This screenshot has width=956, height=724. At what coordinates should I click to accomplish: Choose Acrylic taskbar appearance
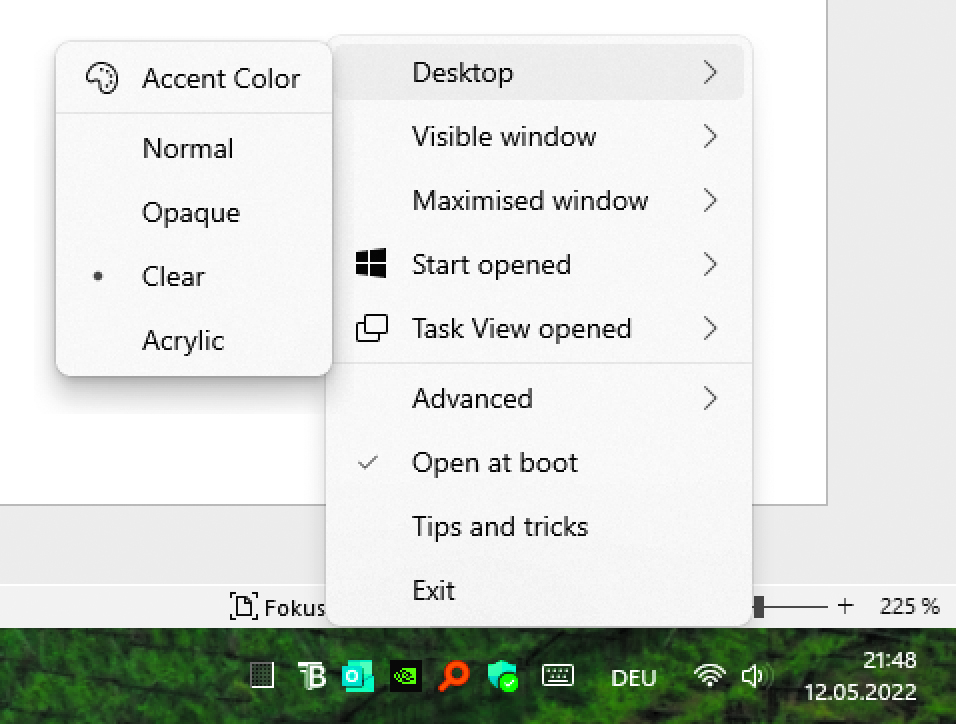coord(194,340)
